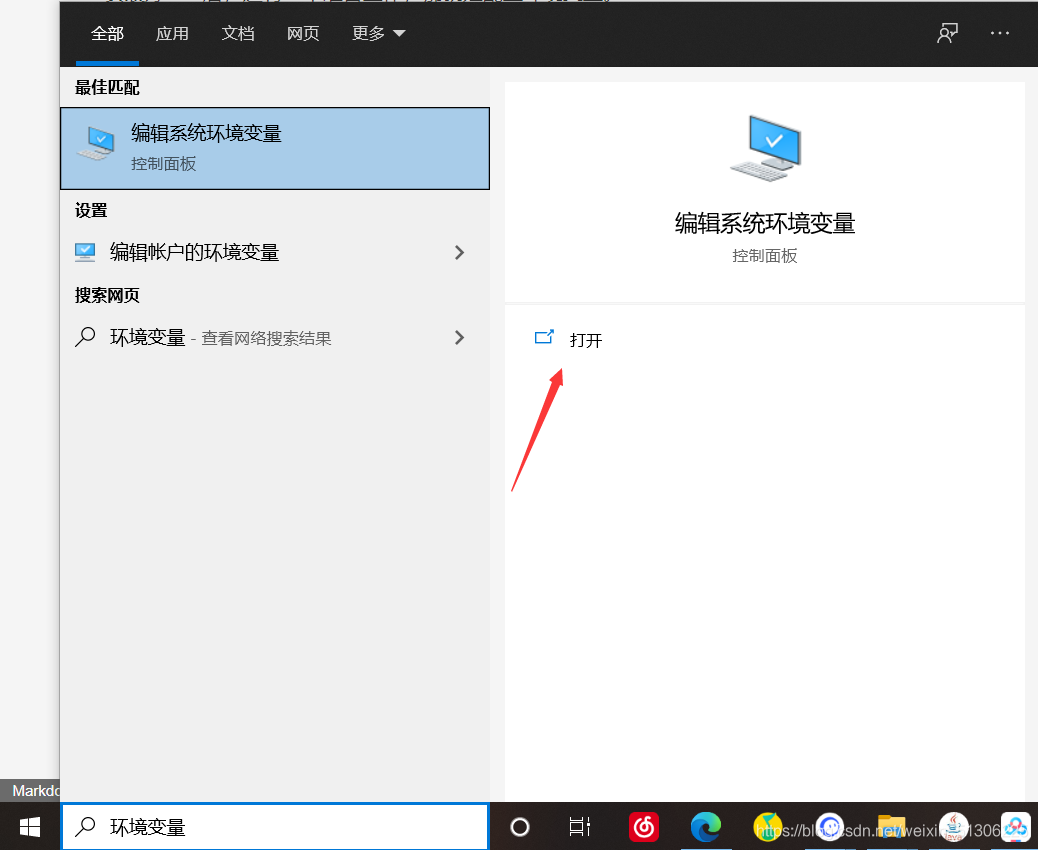Click the computer monitor preview icon
1038x850 pixels.
click(764, 148)
